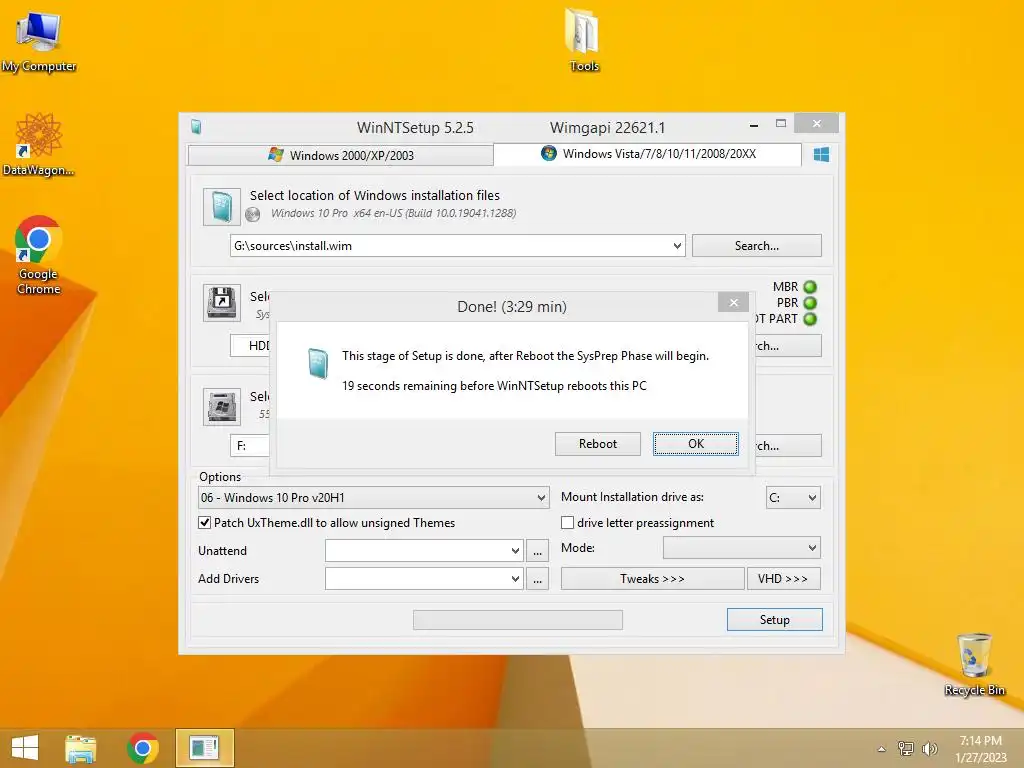Open volume control tray icon

coord(929,748)
